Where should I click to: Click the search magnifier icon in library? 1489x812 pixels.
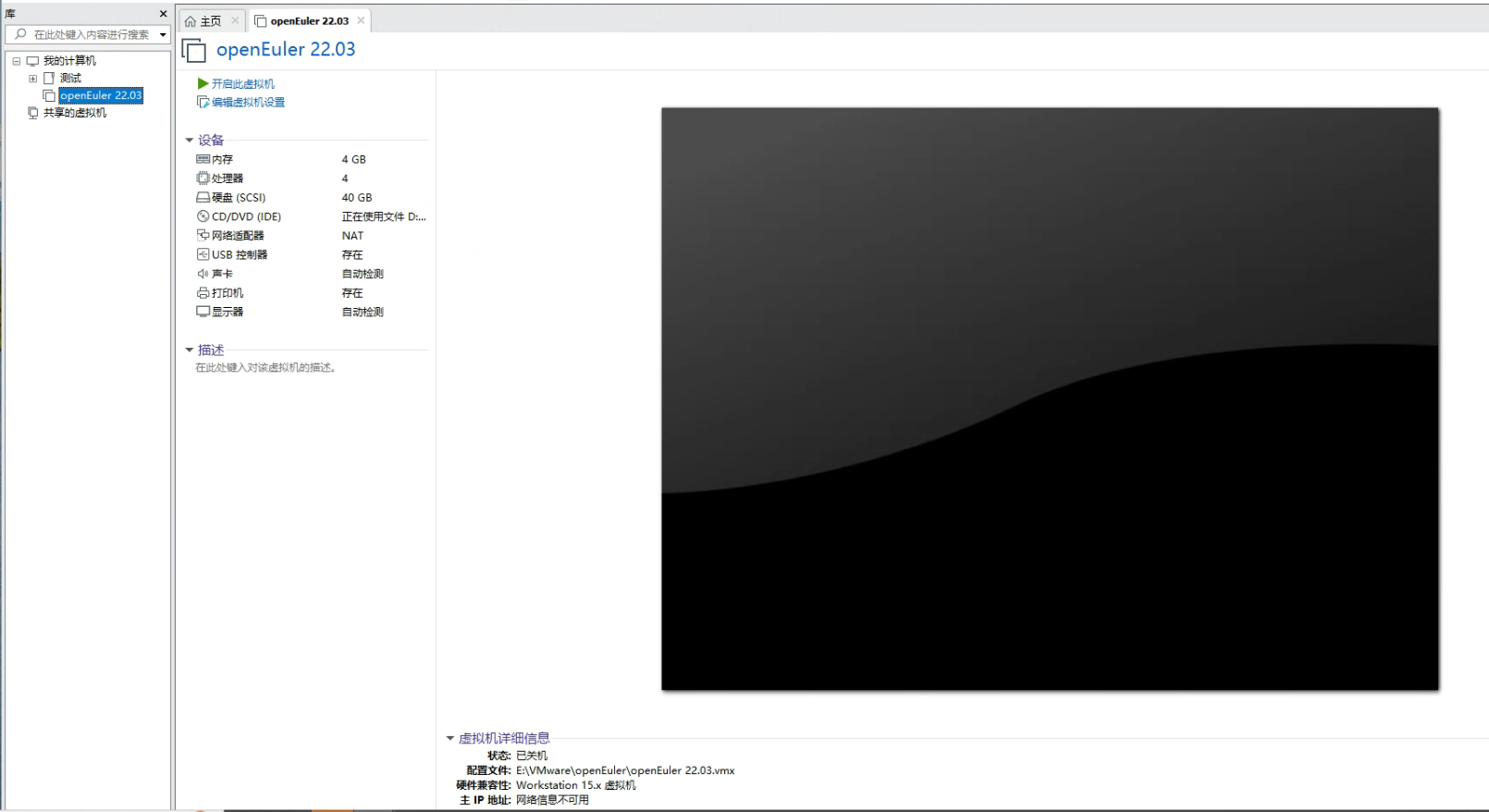coord(20,34)
